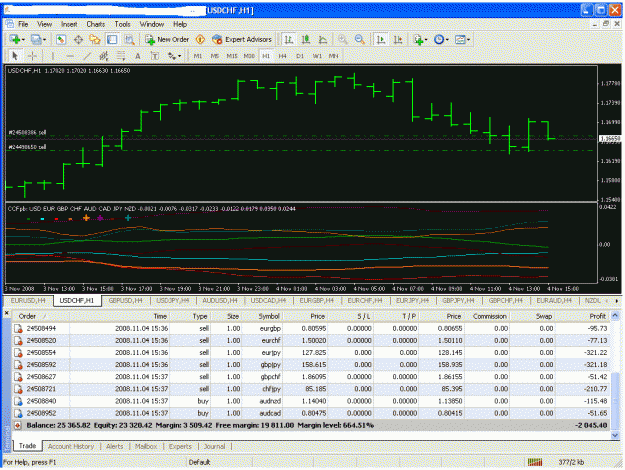Click the terminal orders vertical scrollbar
Viewport: 625px width, 470px height.
[x=615, y=374]
